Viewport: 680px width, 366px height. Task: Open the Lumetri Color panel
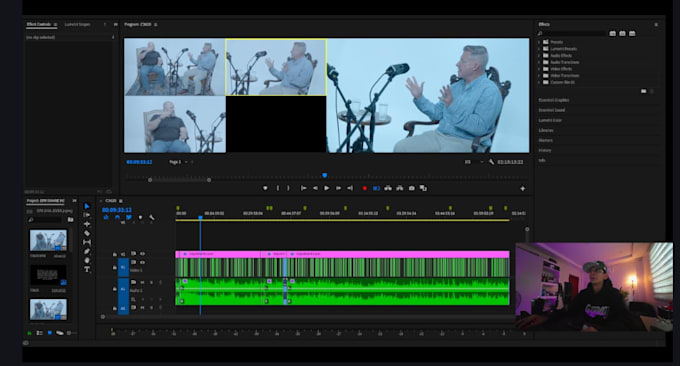point(550,120)
